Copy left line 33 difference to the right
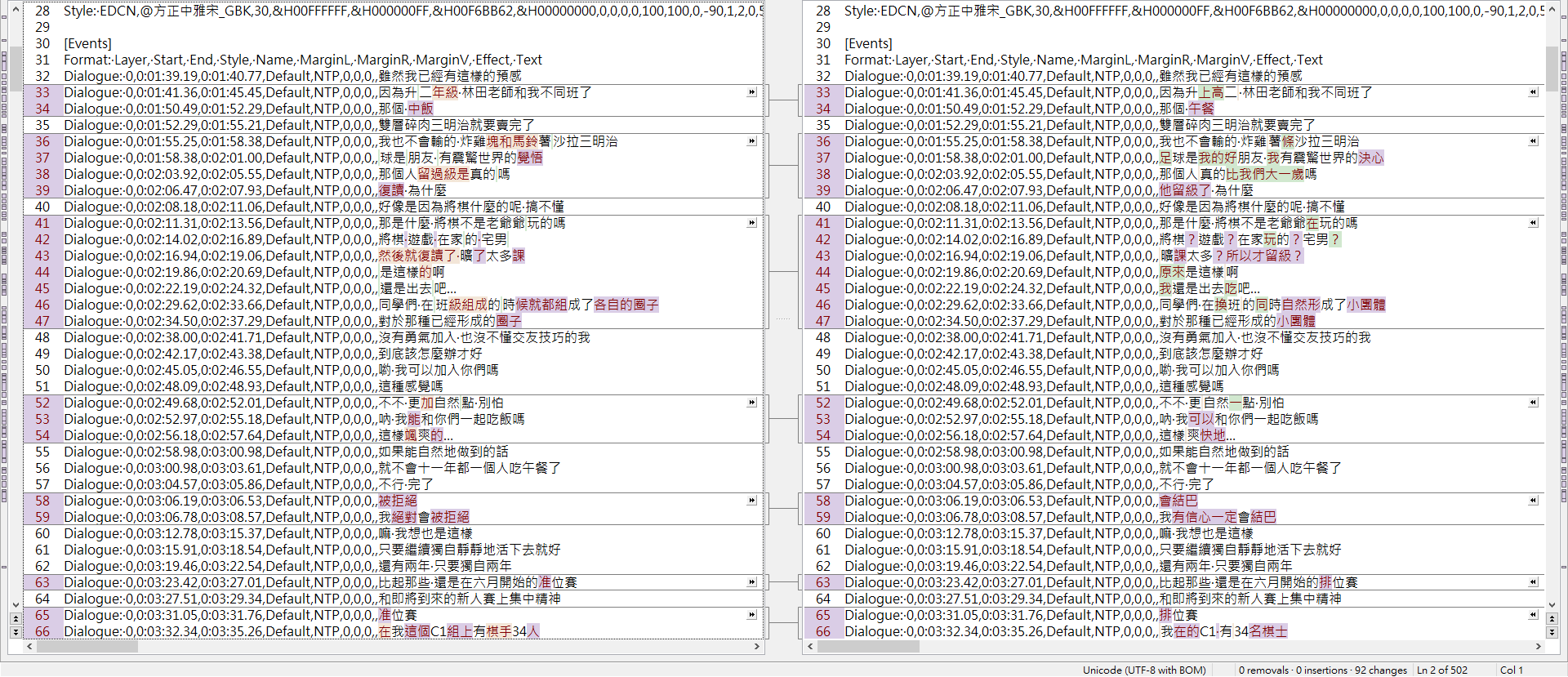 (752, 92)
